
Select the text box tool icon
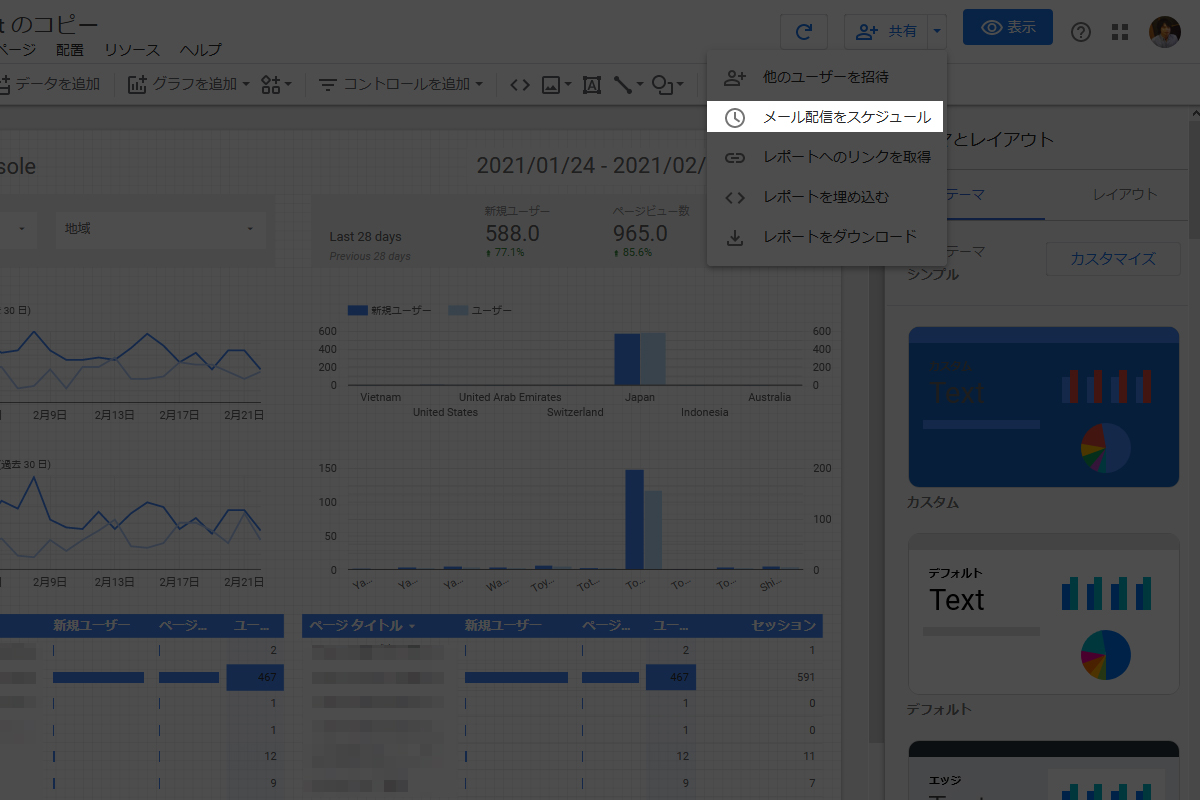[x=591, y=85]
